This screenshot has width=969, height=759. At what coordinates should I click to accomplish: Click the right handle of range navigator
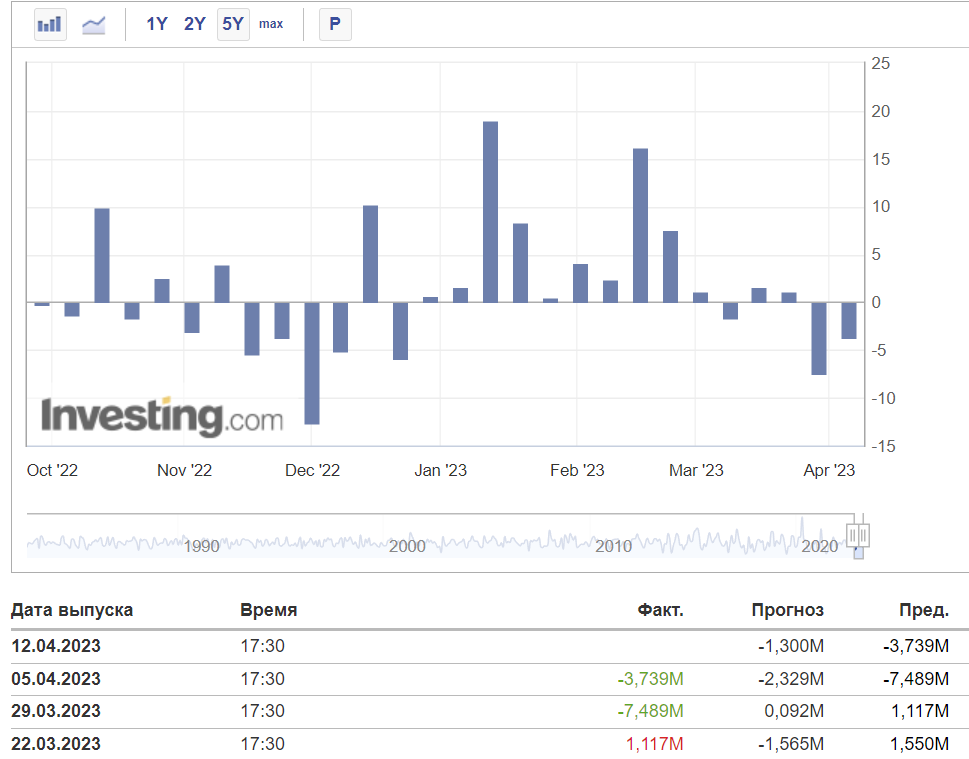[864, 535]
